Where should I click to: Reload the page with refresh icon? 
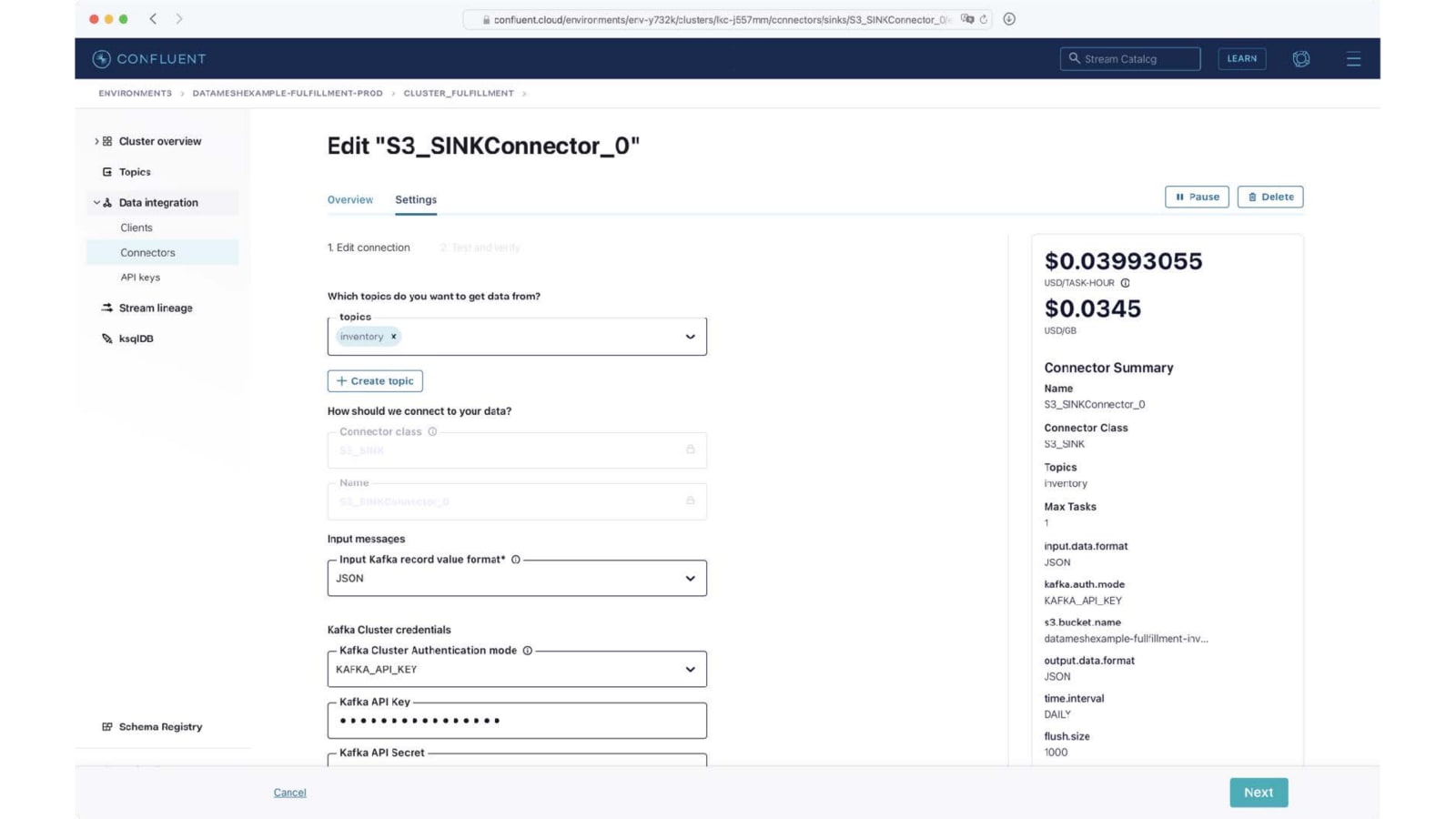(984, 19)
